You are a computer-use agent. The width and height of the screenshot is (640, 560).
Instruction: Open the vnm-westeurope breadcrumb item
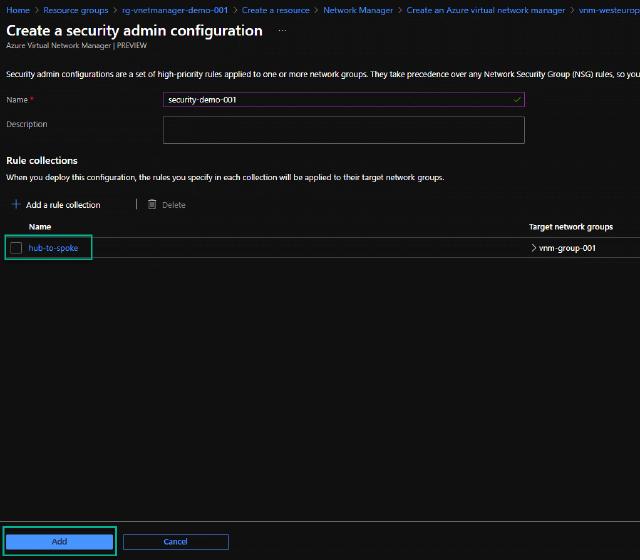click(608, 10)
